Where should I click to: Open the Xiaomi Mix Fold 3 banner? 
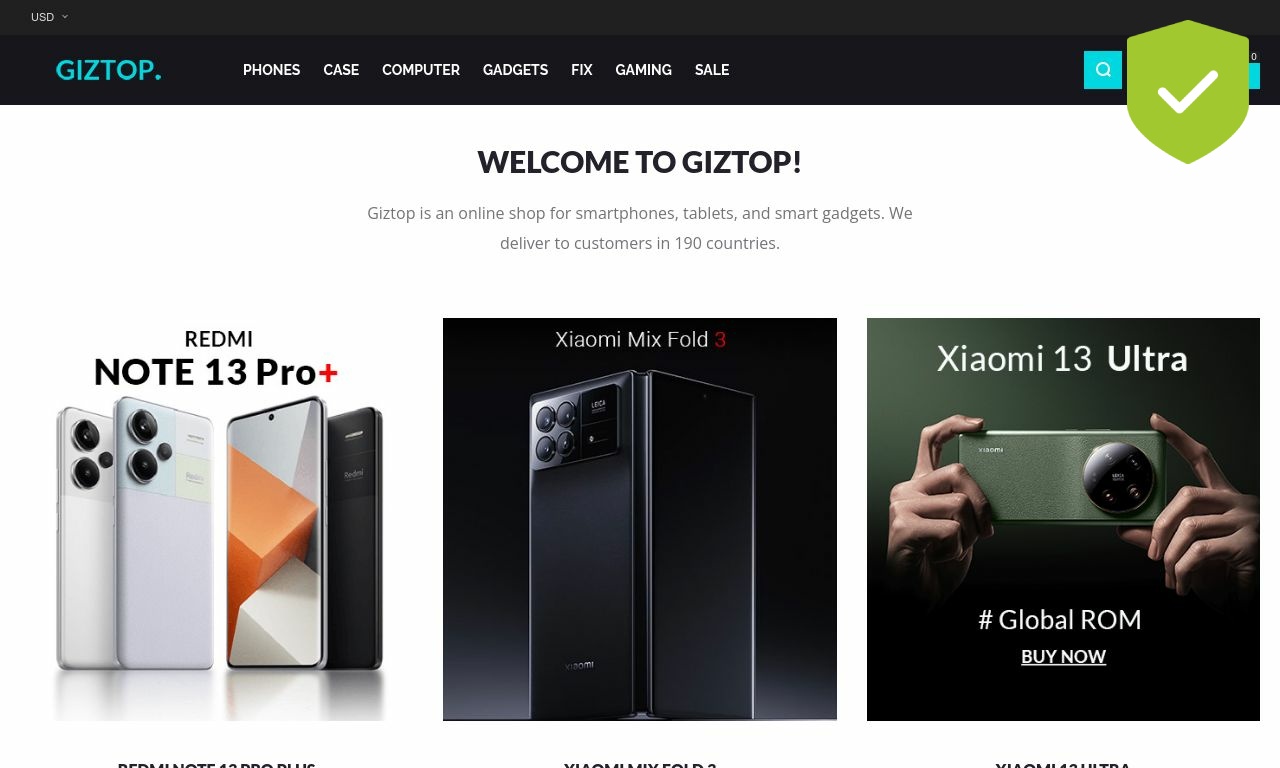[x=640, y=519]
